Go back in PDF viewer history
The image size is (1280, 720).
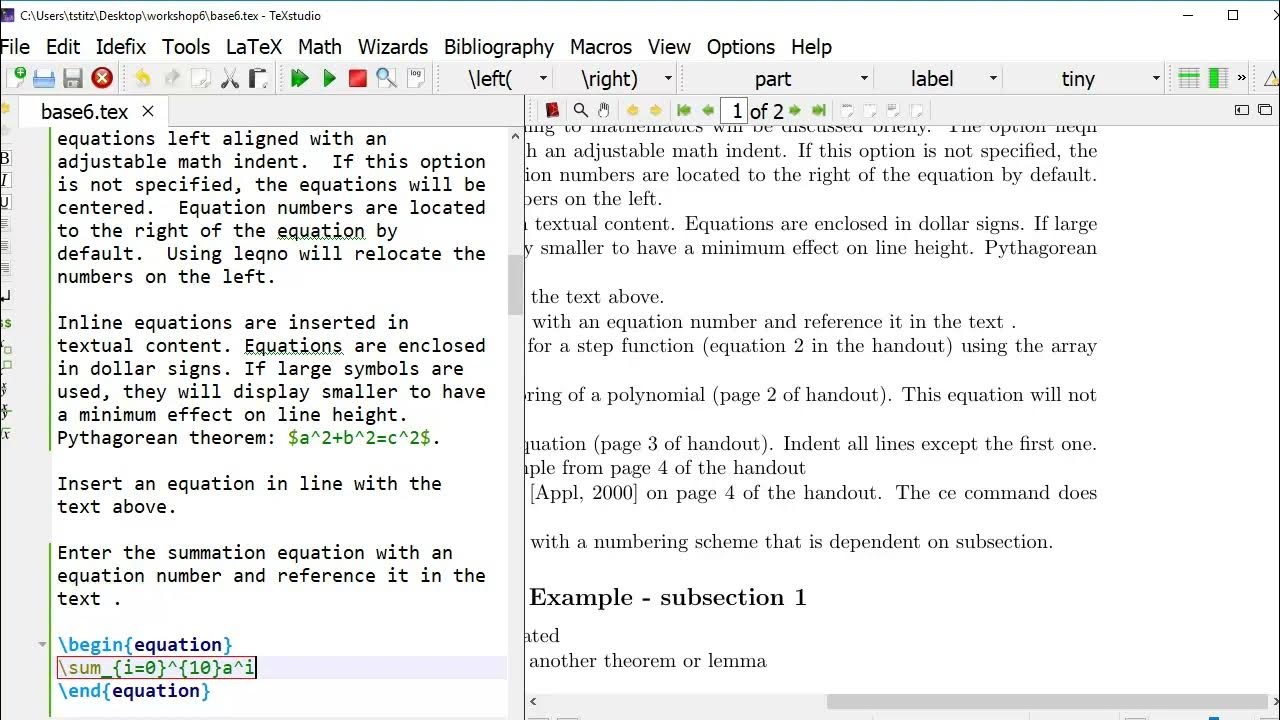632,110
